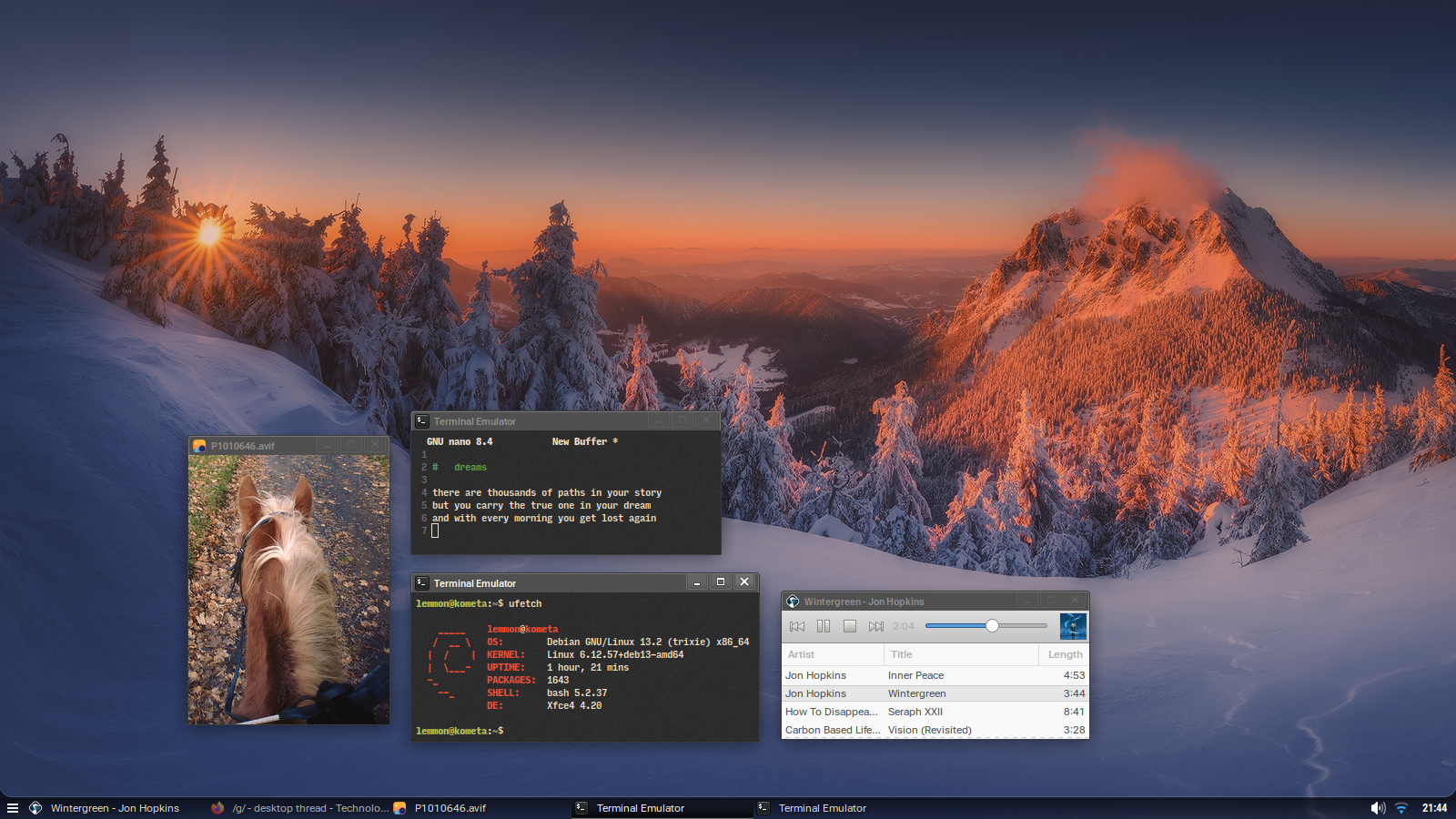The width and height of the screenshot is (1456, 819).
Task: Open the applications menu icon in the taskbar
Action: pyautogui.click(x=13, y=808)
